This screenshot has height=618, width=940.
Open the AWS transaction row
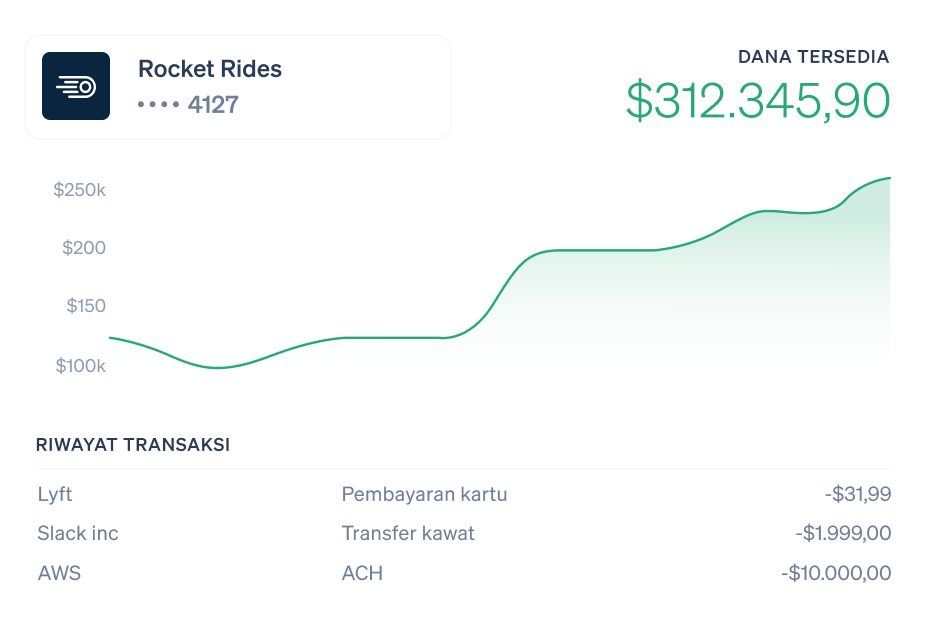(x=463, y=572)
